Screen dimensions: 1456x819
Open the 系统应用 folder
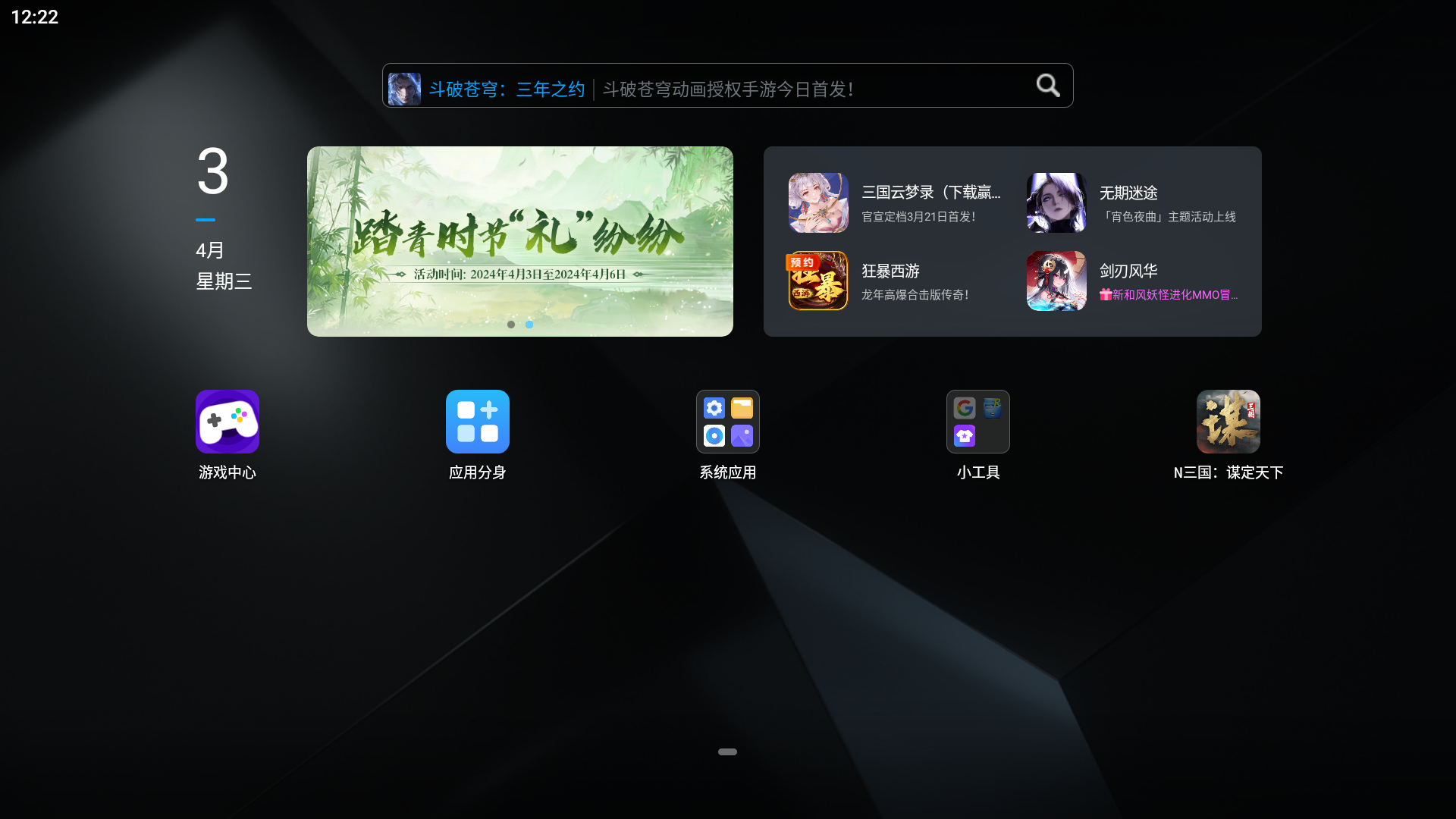coord(728,422)
